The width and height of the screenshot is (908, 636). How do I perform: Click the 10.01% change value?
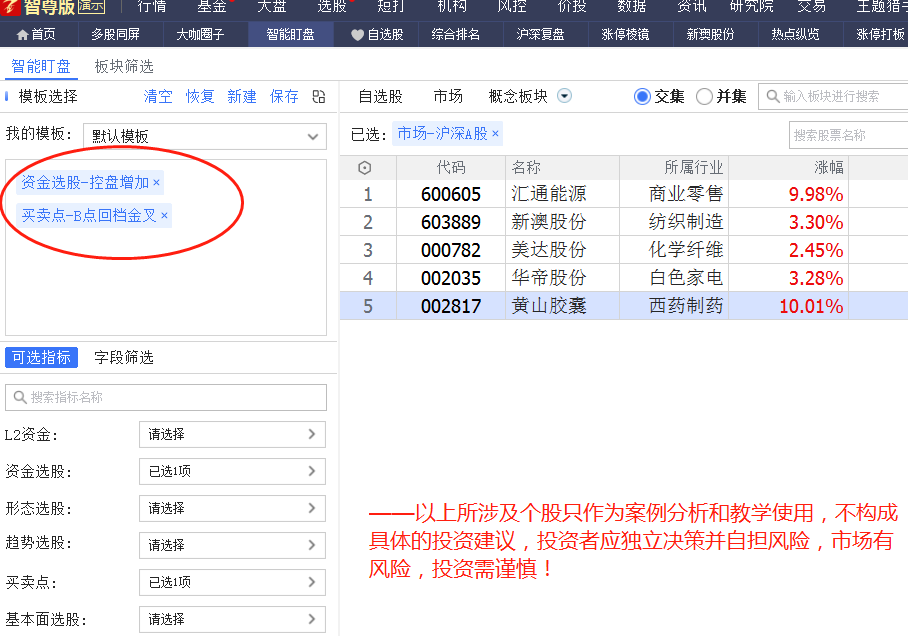pos(811,306)
